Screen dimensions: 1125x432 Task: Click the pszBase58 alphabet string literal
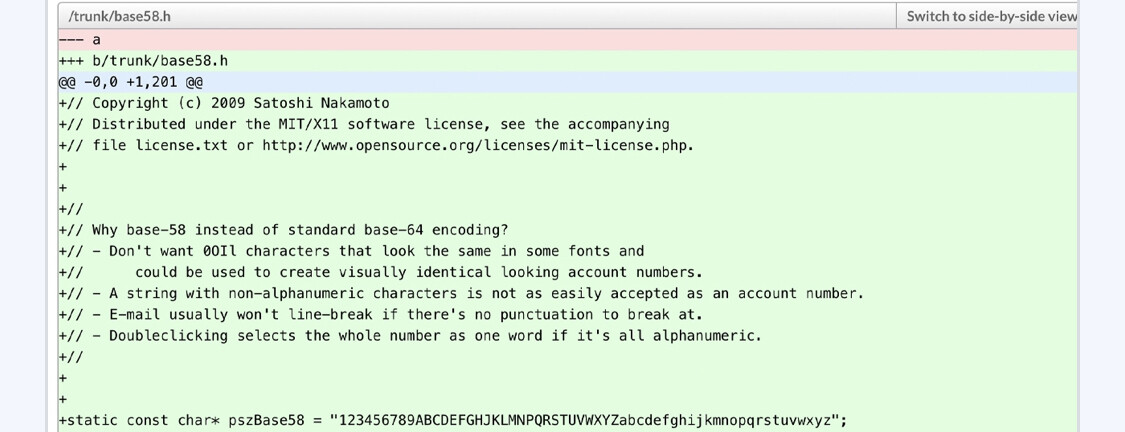point(584,421)
